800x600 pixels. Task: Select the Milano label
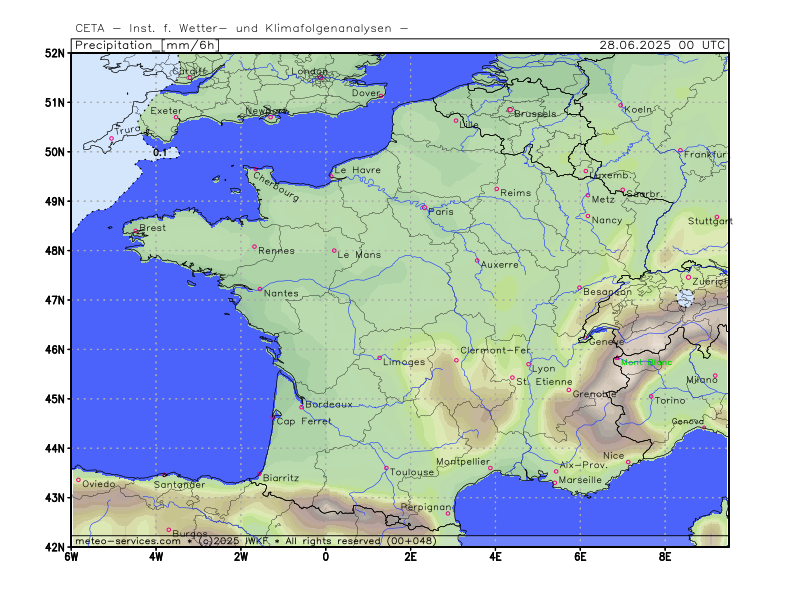pos(702,380)
